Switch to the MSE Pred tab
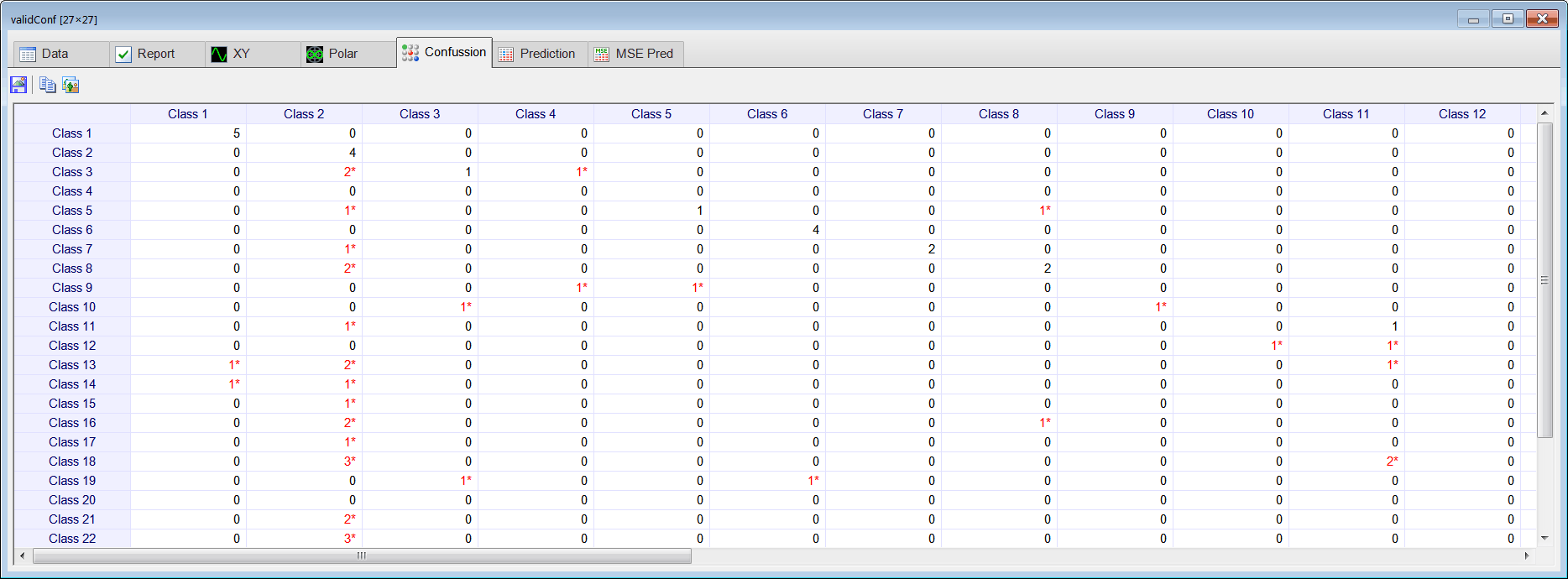 coord(635,54)
